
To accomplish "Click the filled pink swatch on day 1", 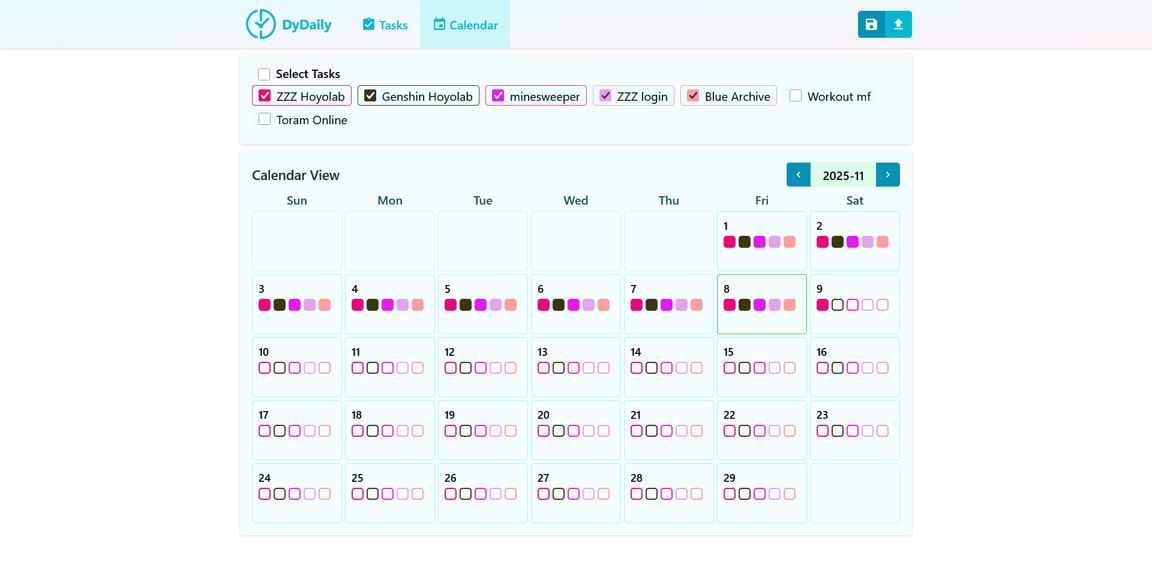I will pos(730,242).
